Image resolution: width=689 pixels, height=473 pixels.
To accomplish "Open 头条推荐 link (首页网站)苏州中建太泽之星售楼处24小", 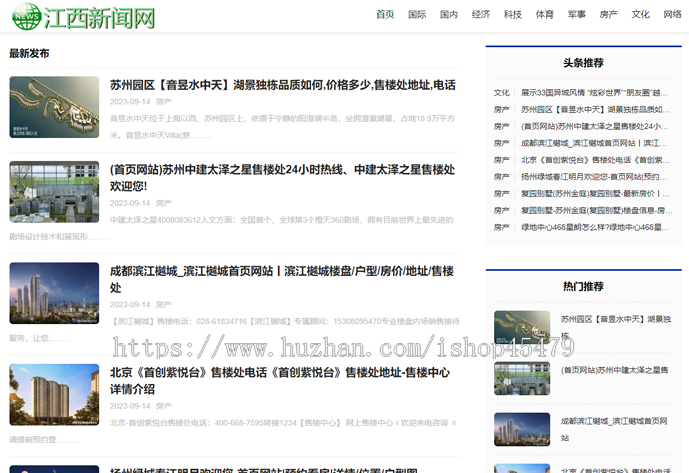I will click(x=595, y=126).
